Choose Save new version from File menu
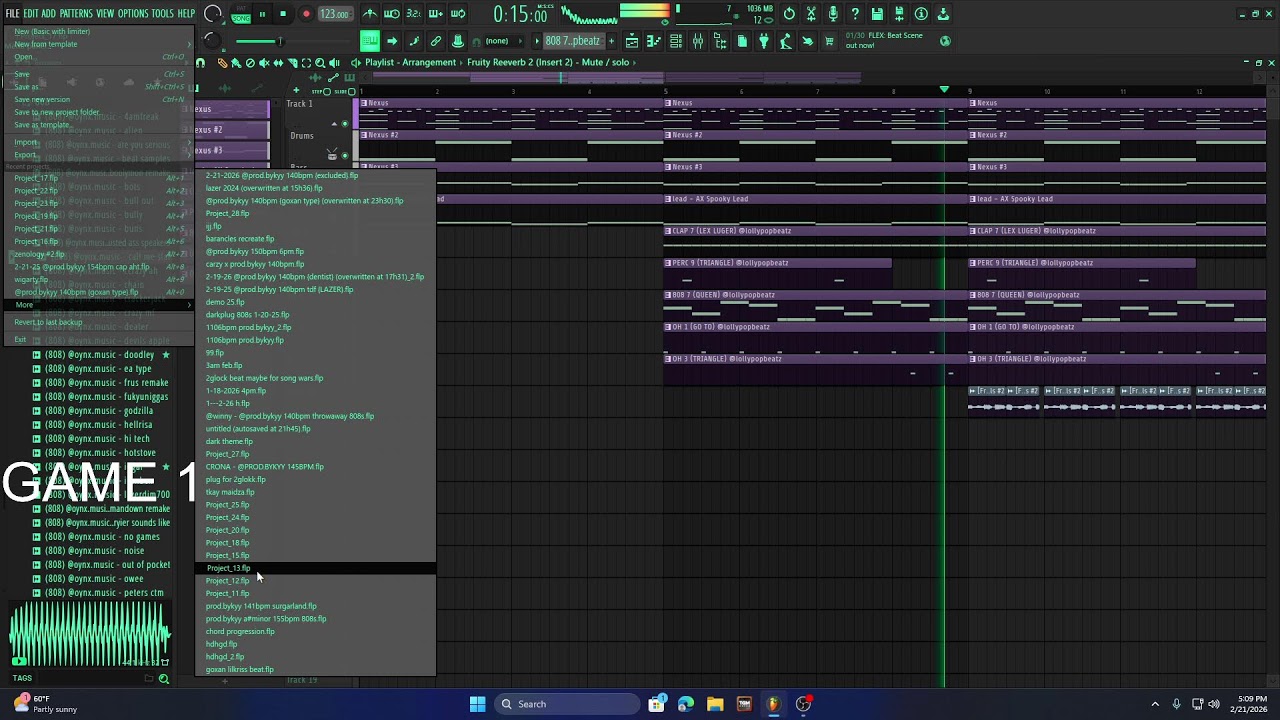The height and width of the screenshot is (720, 1280). [x=100, y=99]
